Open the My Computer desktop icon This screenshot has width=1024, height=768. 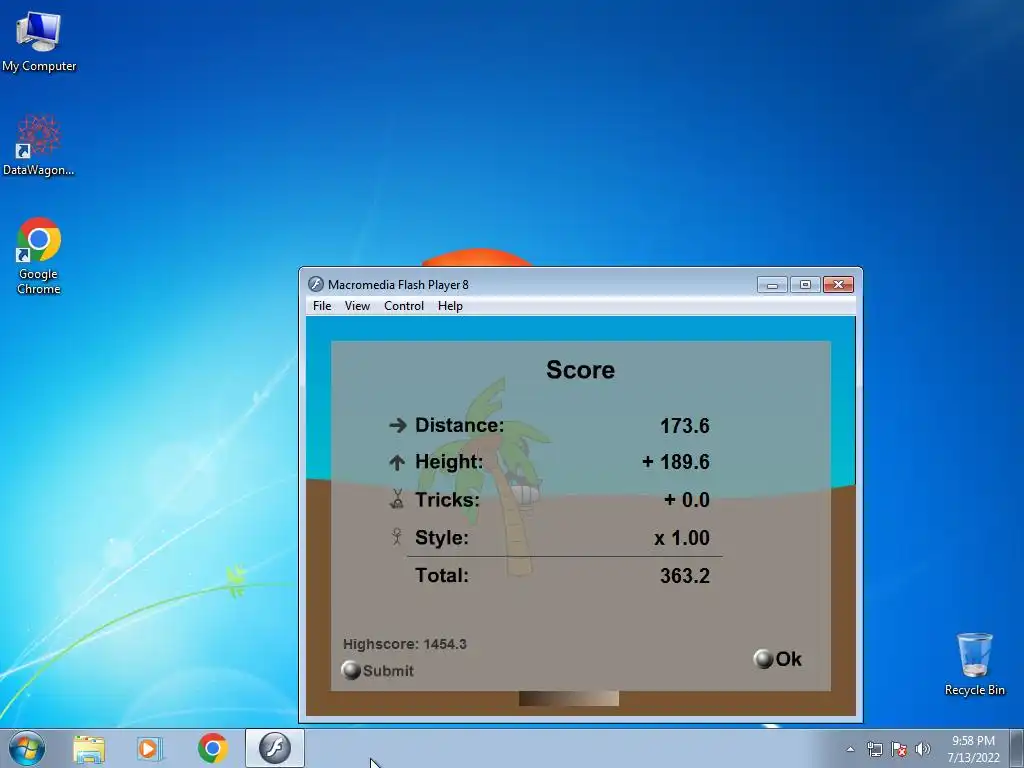(39, 42)
